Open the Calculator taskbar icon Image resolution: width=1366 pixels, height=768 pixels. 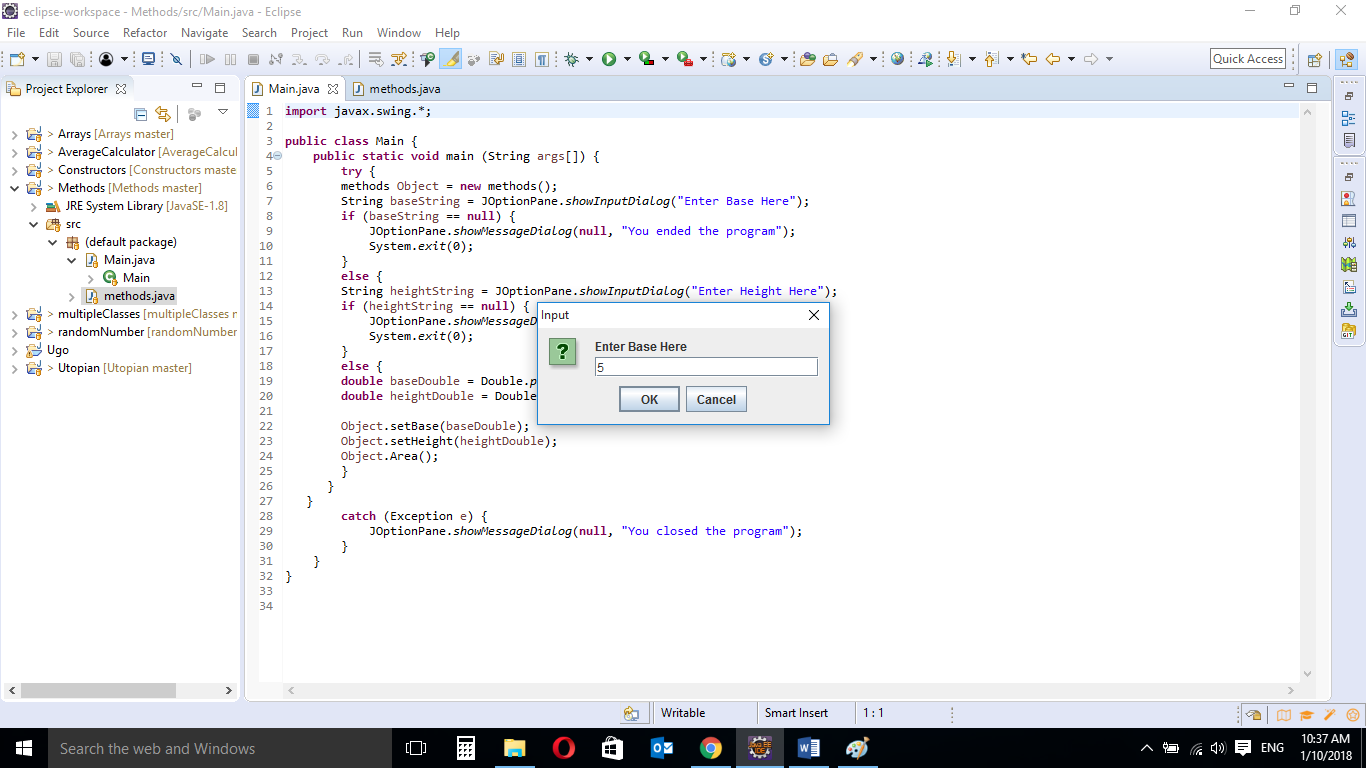465,748
